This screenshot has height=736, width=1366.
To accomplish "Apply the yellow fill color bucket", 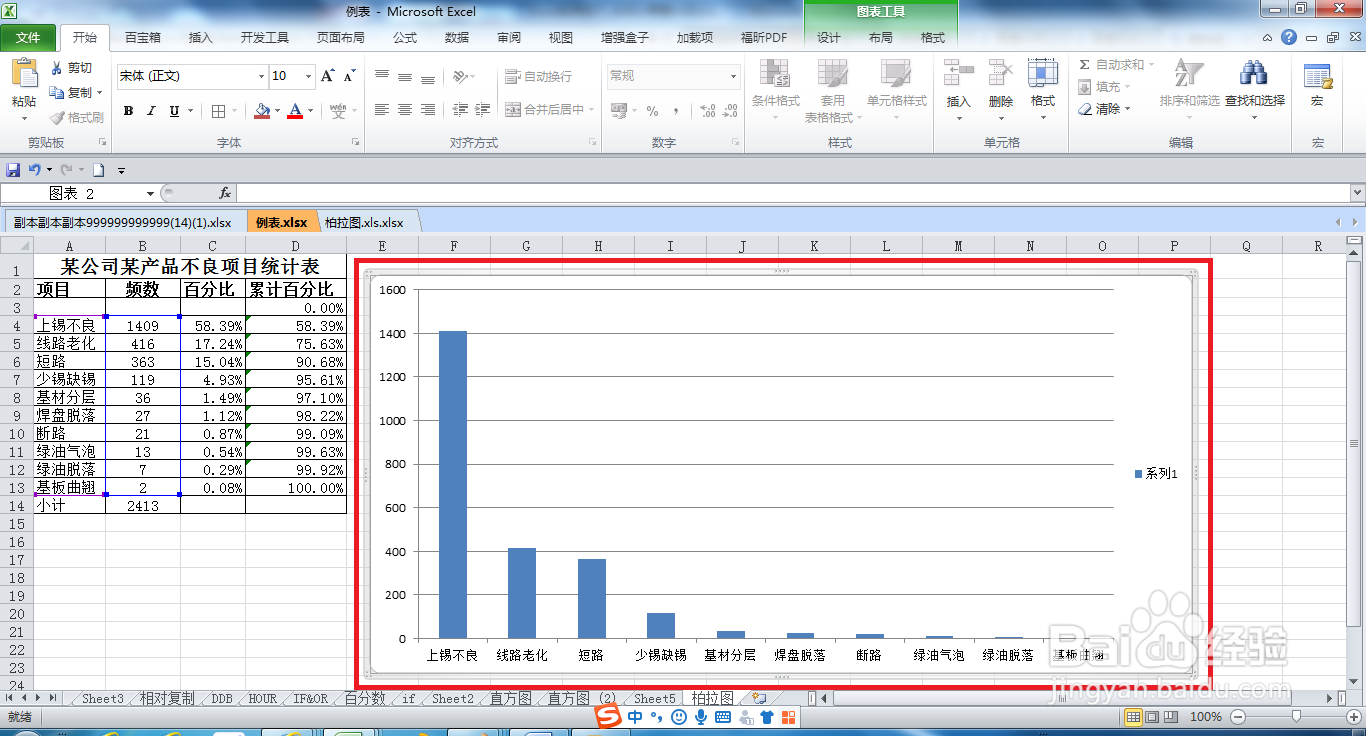I will [x=262, y=111].
